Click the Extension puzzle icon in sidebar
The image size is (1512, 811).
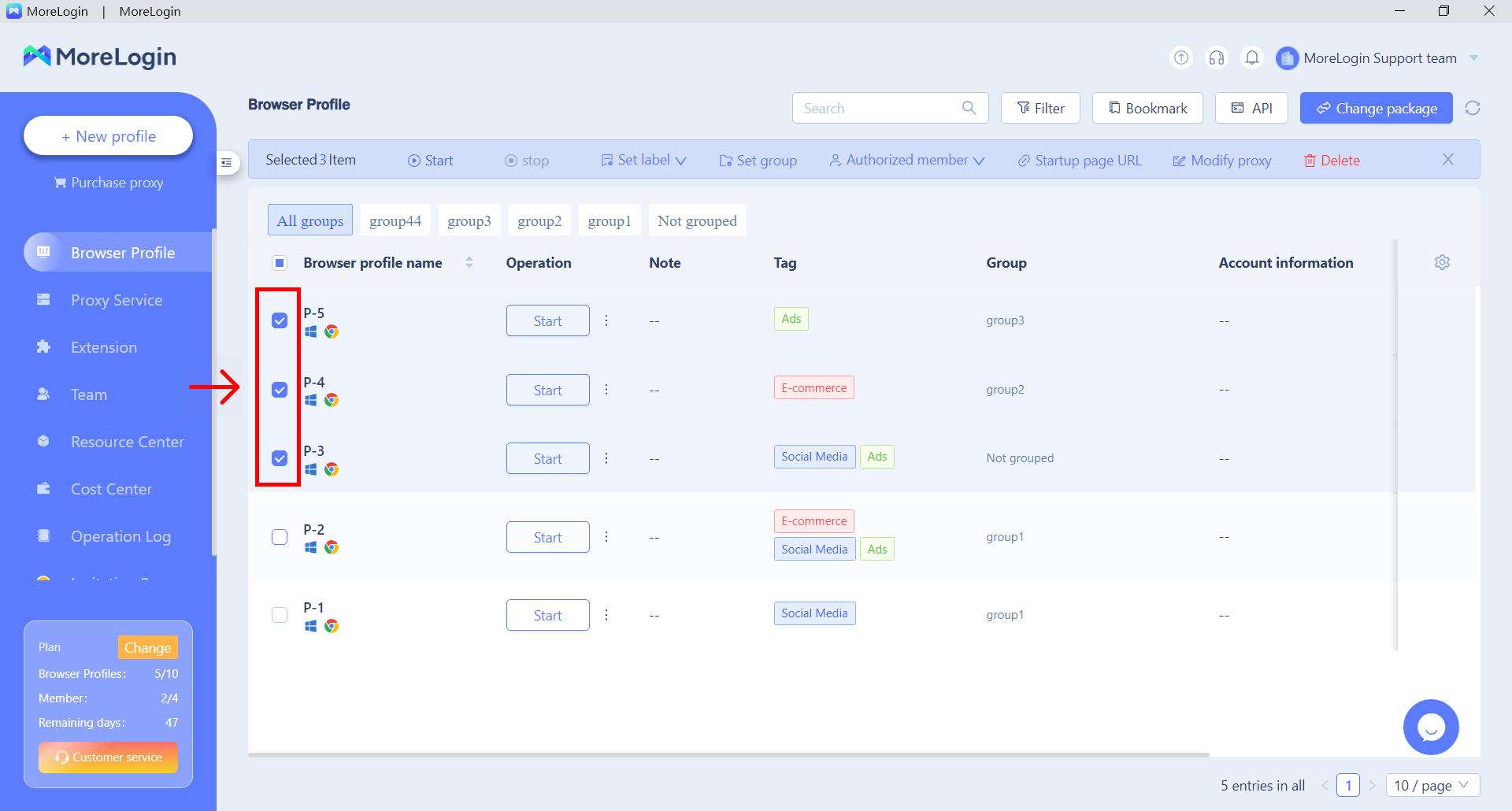pos(43,346)
